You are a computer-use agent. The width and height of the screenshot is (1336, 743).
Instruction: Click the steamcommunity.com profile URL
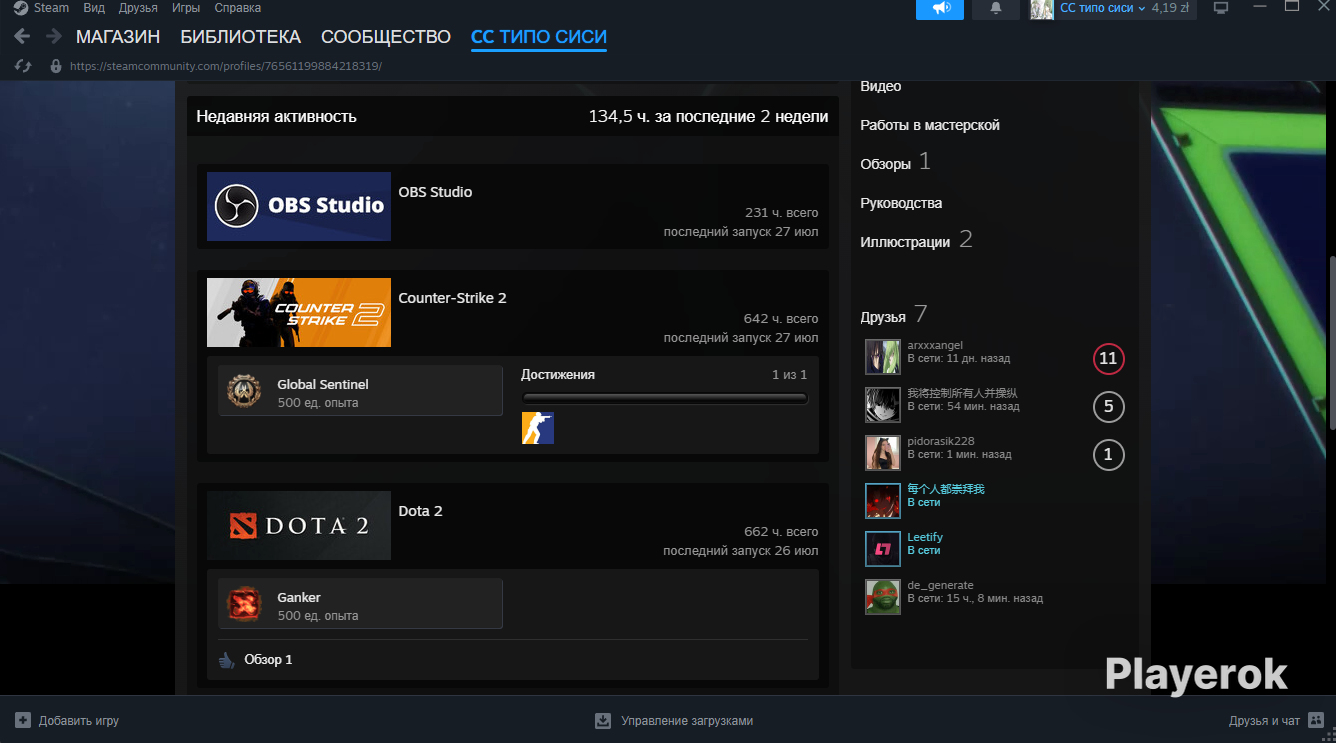pyautogui.click(x=226, y=67)
